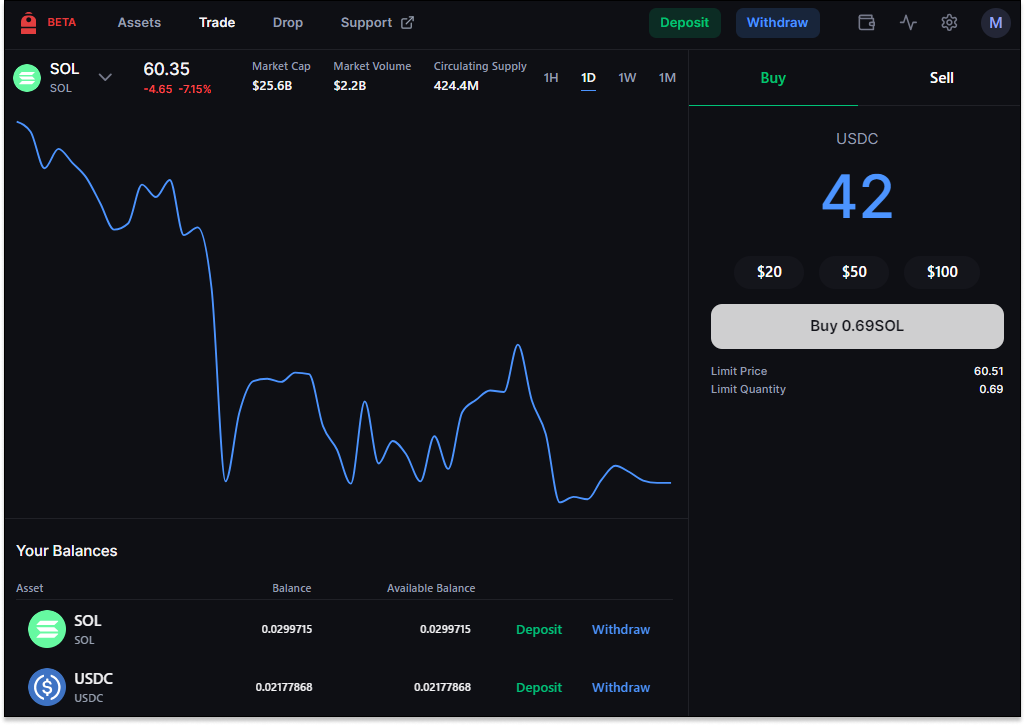Open the M profile avatar

click(996, 23)
